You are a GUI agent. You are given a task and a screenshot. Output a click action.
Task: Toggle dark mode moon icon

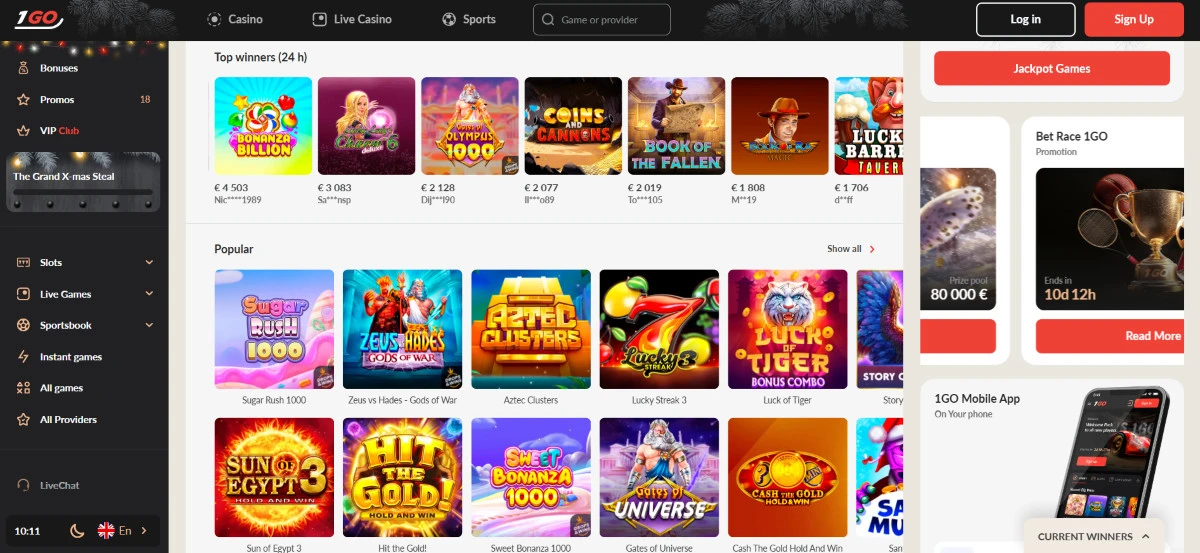pos(76,531)
